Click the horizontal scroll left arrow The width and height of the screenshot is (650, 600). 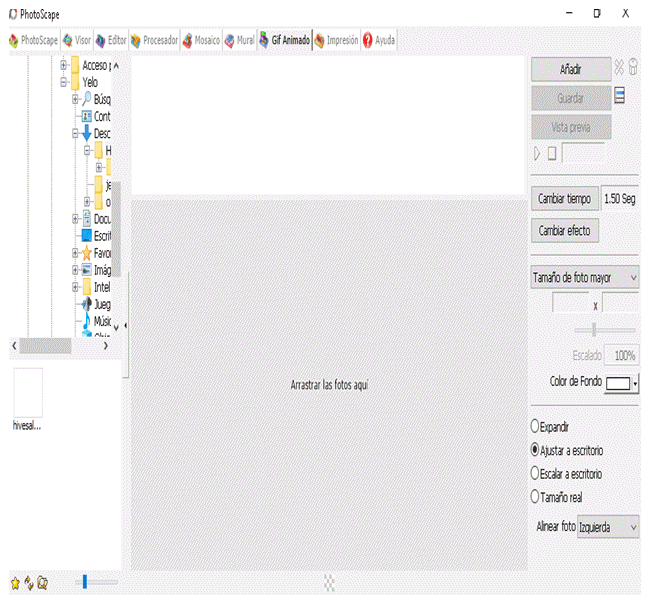click(15, 345)
